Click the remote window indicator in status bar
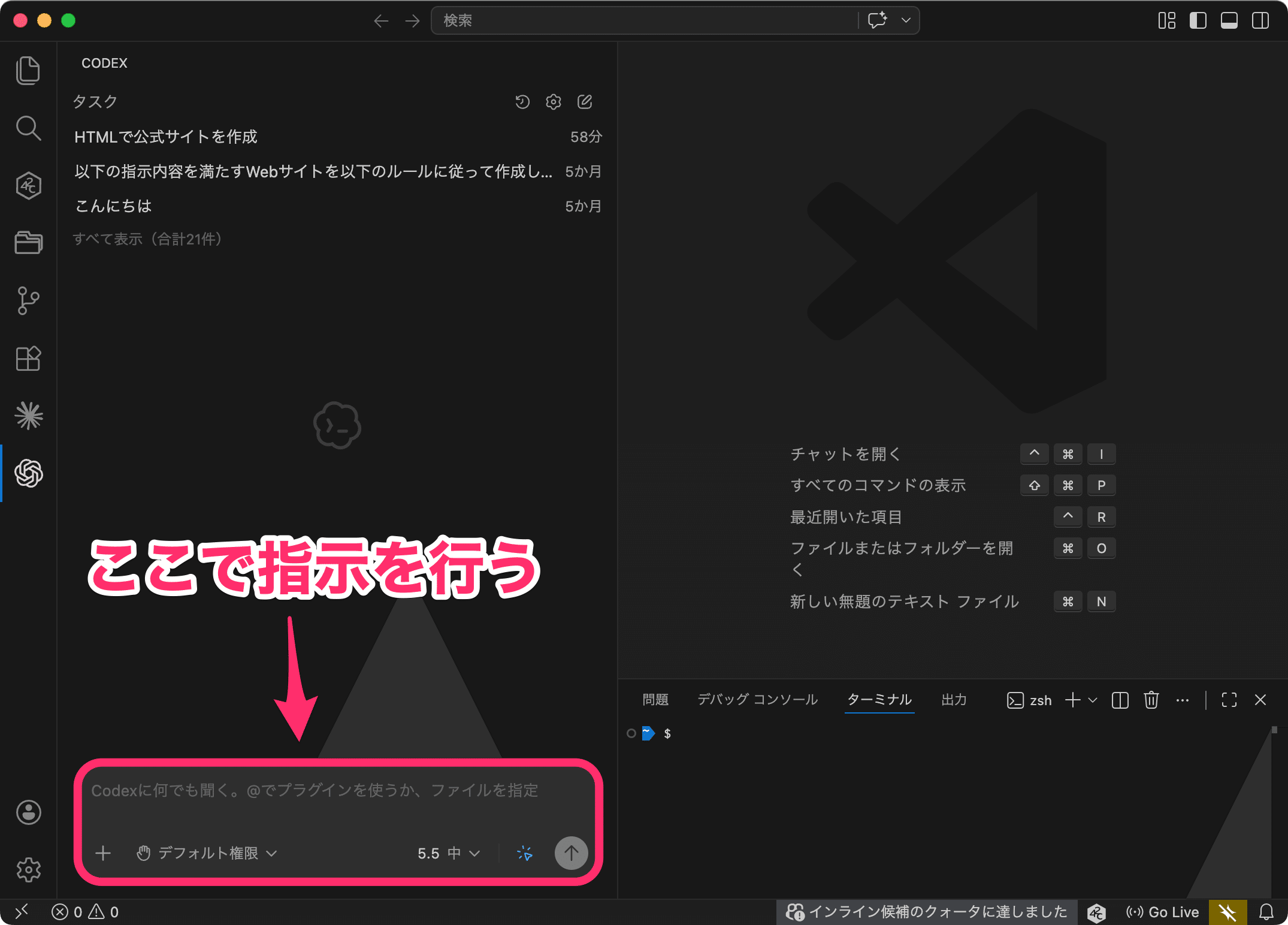The image size is (1288, 925). tap(22, 912)
